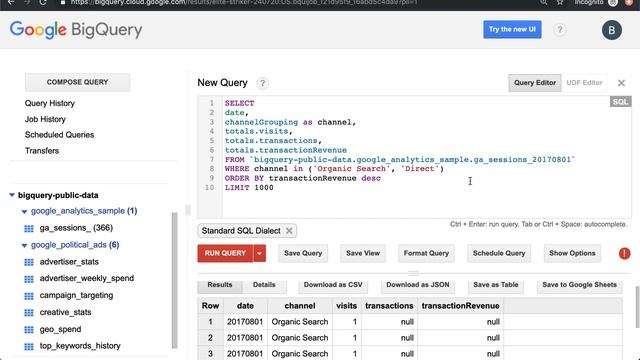The height and width of the screenshot is (360, 640).
Task: Open the advertiser_stats table
Action: (69, 262)
